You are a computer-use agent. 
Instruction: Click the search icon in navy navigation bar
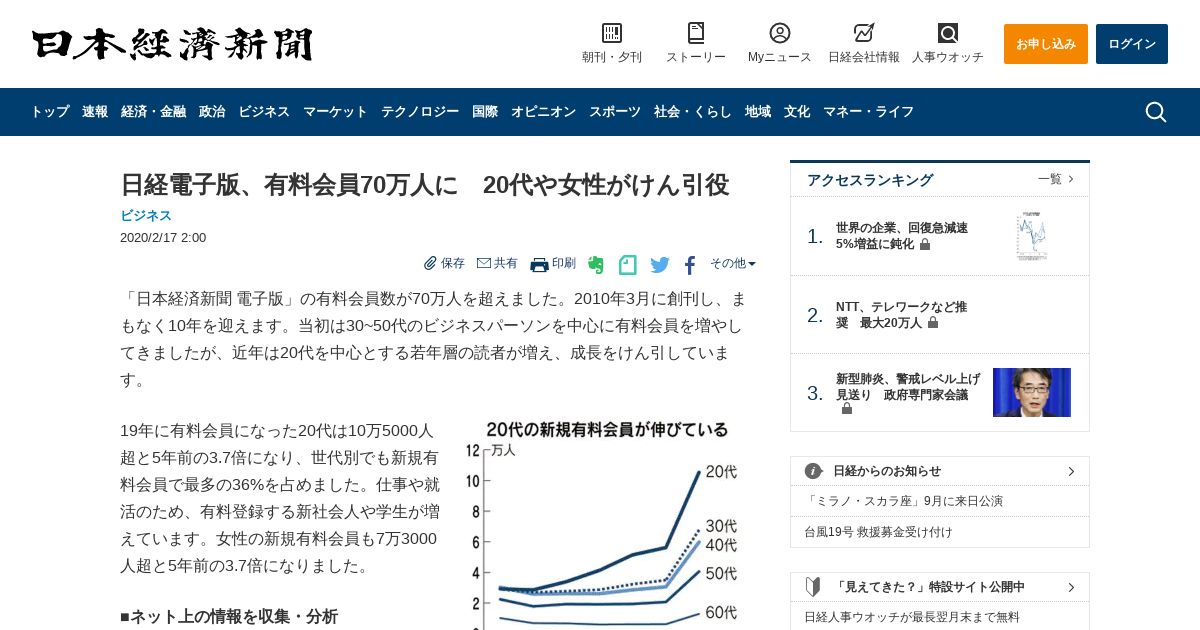[1156, 112]
